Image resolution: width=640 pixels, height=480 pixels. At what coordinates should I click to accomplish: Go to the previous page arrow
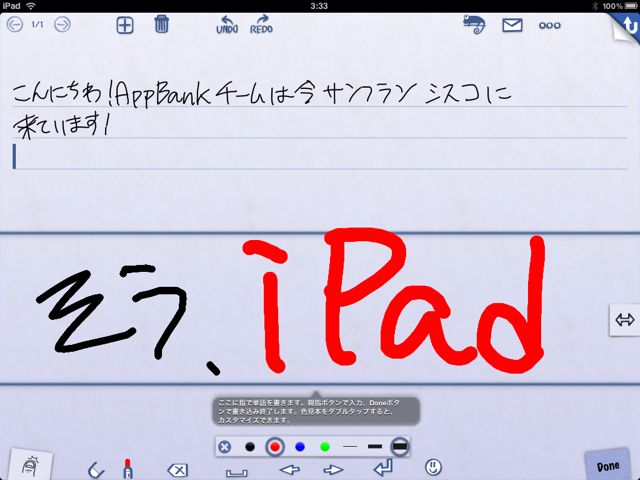point(15,24)
